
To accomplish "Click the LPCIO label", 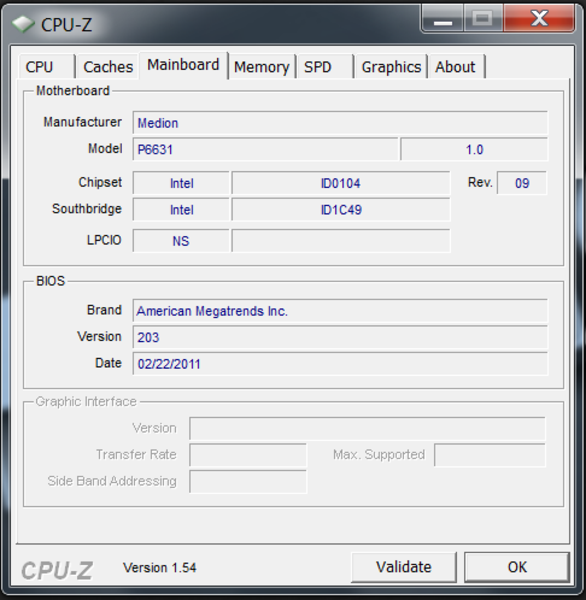I will coord(104,240).
